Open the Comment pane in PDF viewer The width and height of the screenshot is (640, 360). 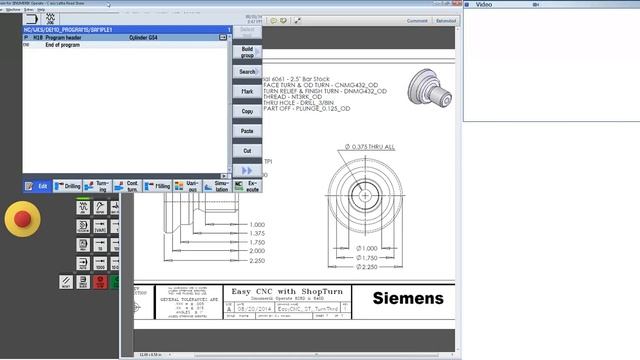pos(417,20)
